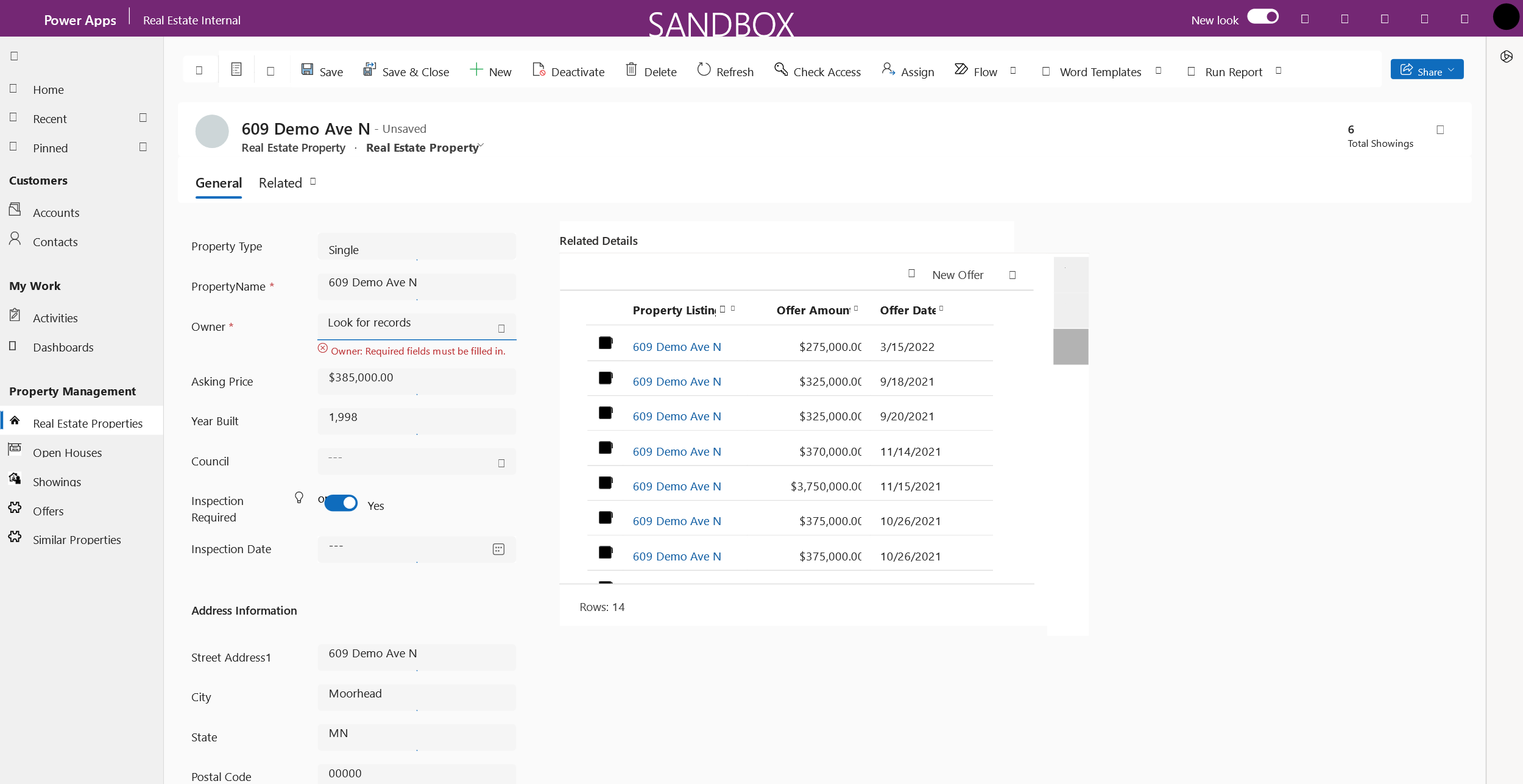Open Check Access
Image resolution: width=1523 pixels, height=784 pixels.
pos(818,71)
